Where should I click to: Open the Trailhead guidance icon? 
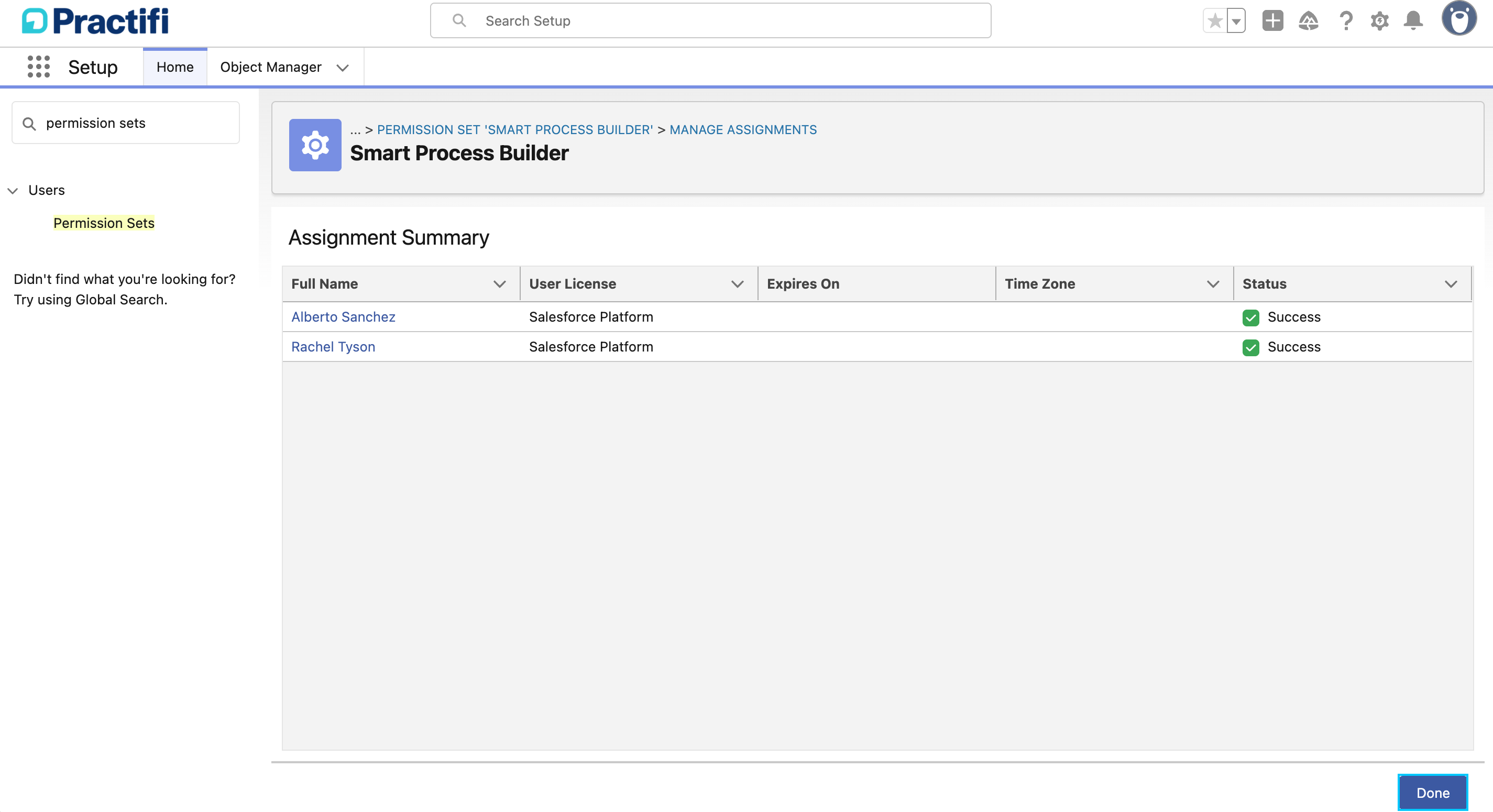coord(1308,21)
